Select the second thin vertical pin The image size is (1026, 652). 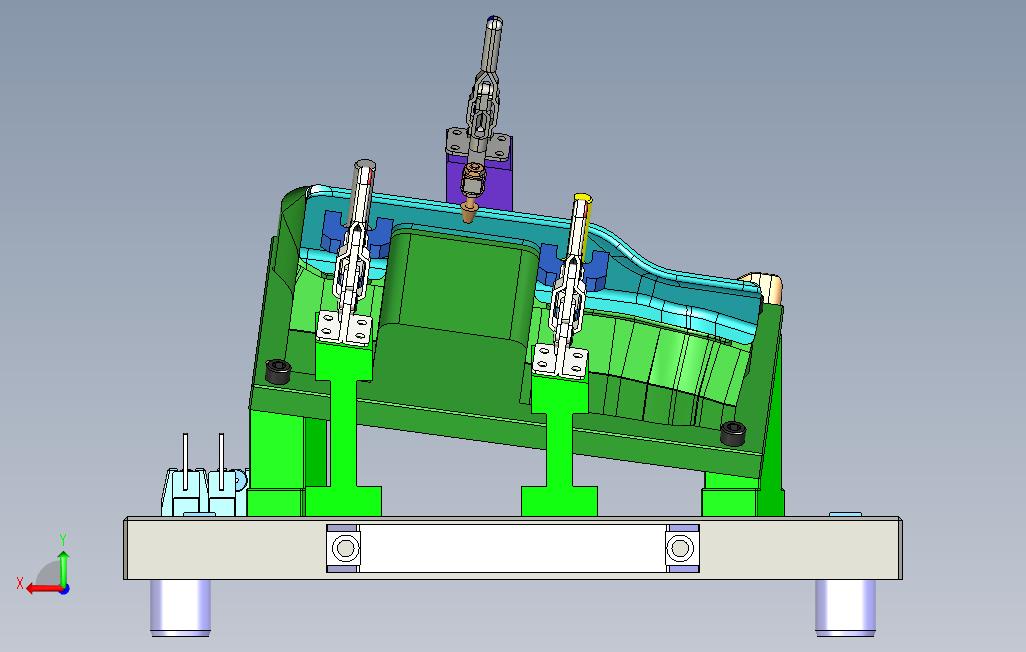pyautogui.click(x=222, y=462)
